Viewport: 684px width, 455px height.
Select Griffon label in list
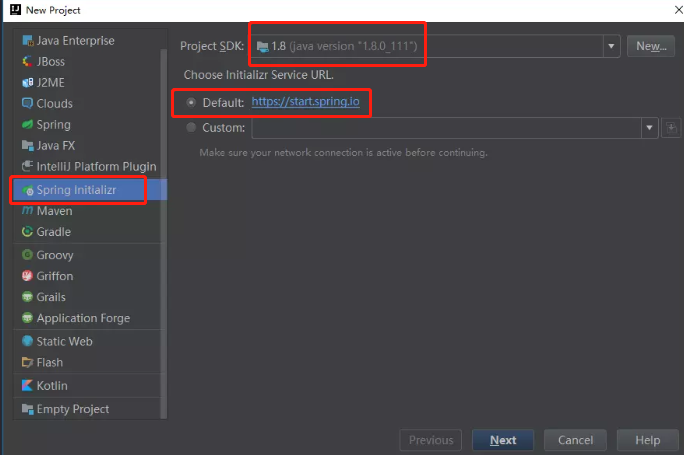click(55, 276)
